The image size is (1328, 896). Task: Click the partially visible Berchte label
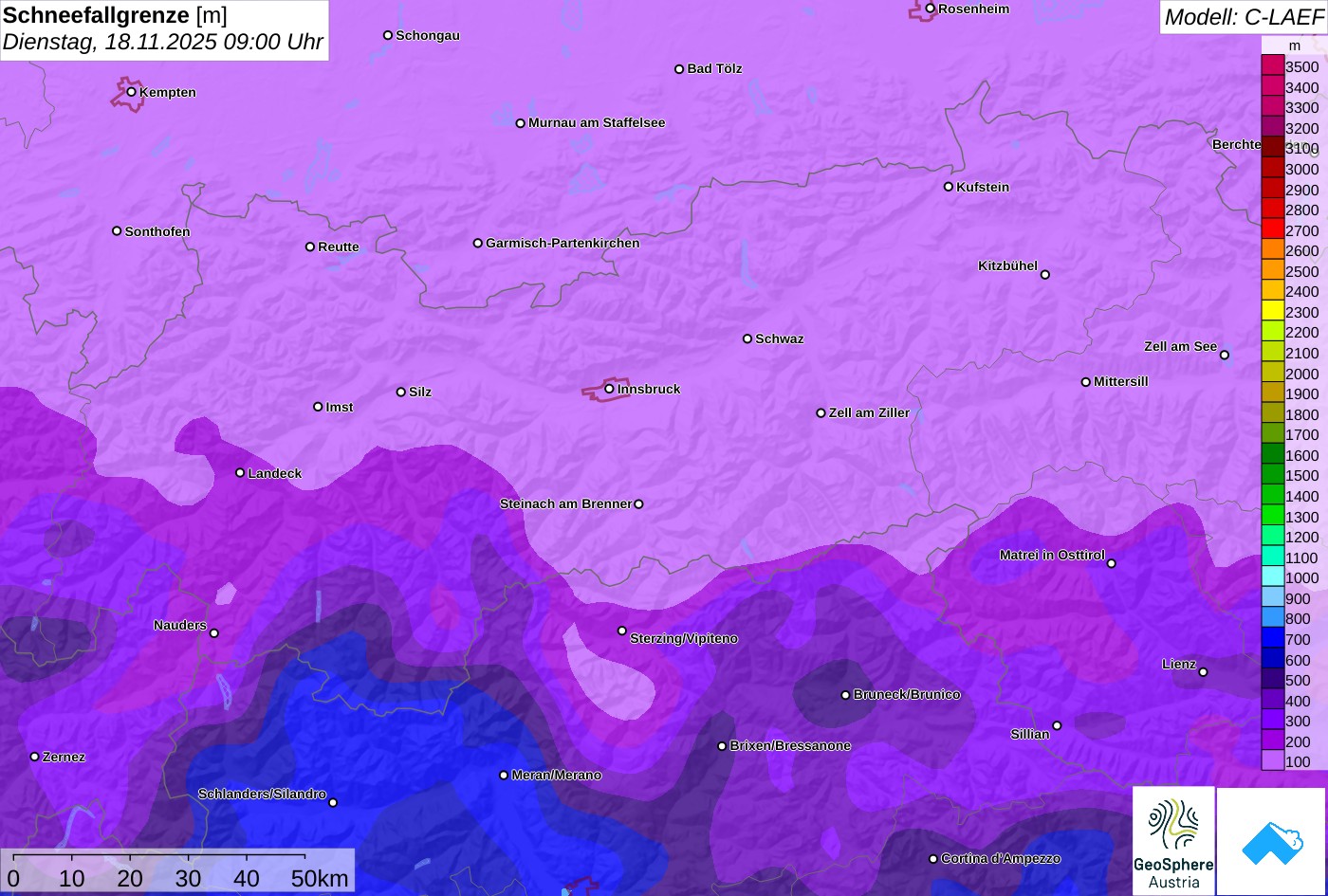pyautogui.click(x=1236, y=145)
